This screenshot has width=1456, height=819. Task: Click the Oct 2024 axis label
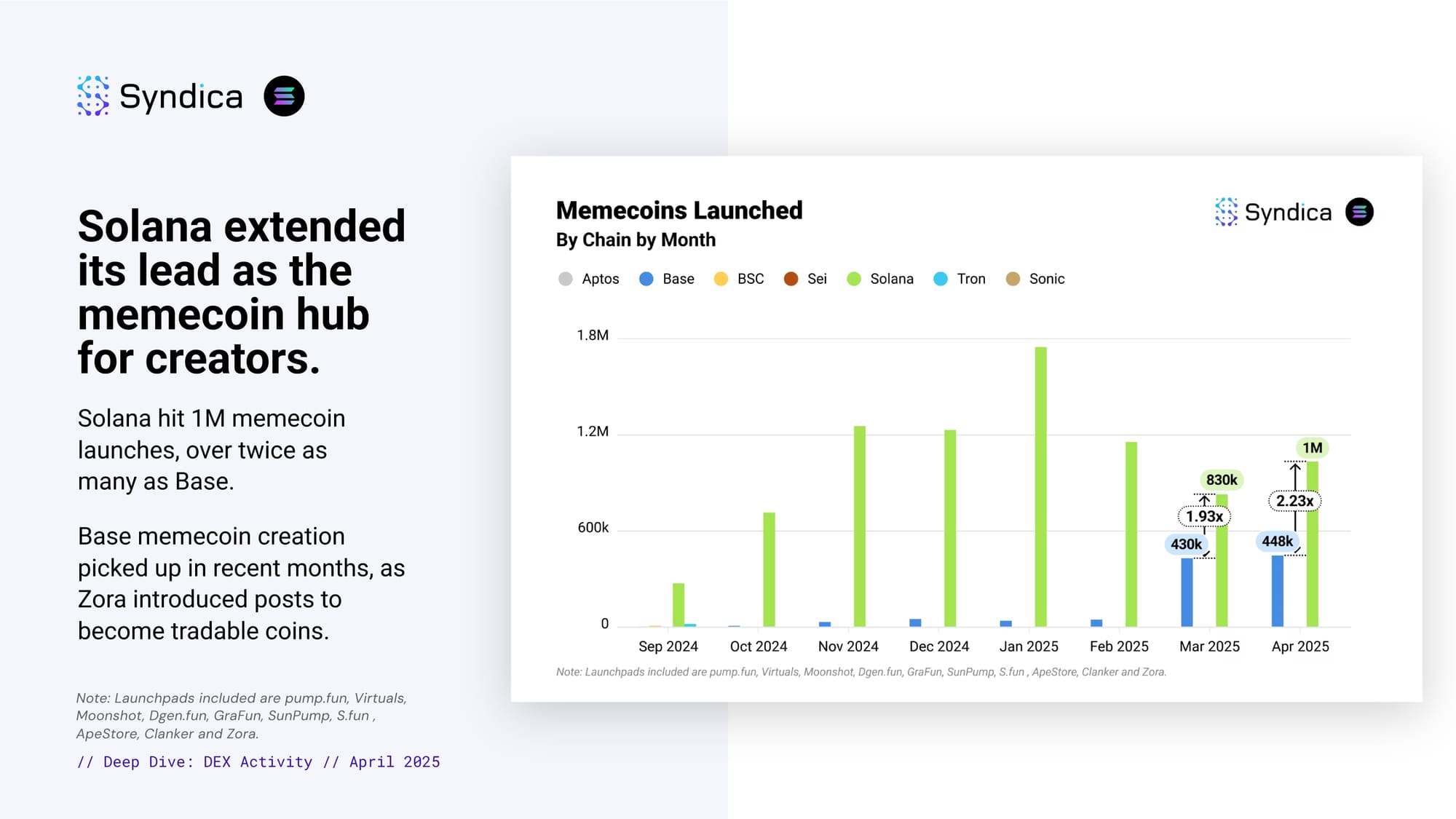(x=759, y=646)
